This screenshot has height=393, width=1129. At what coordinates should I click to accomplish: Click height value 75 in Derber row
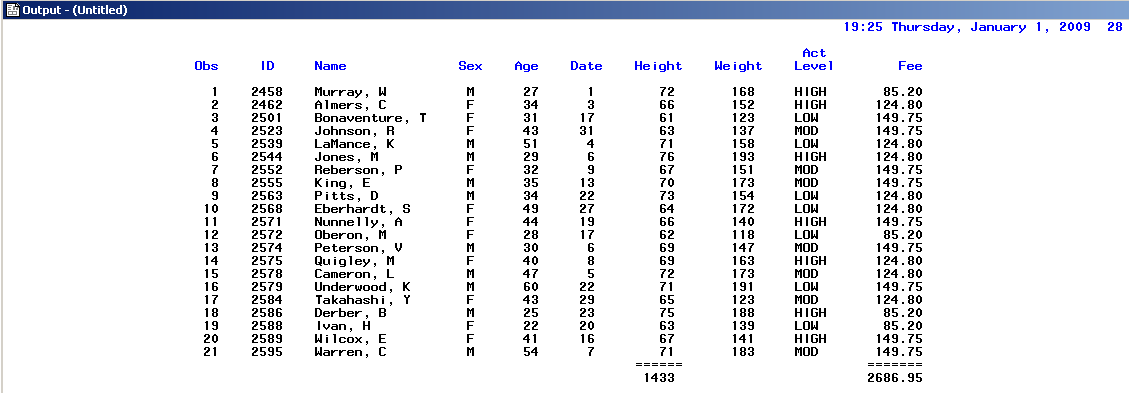pyautogui.click(x=666, y=312)
